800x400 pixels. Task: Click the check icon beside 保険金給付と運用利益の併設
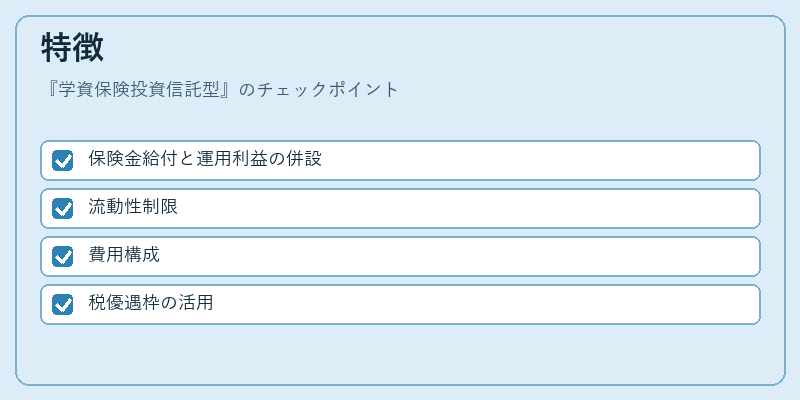coord(62,161)
